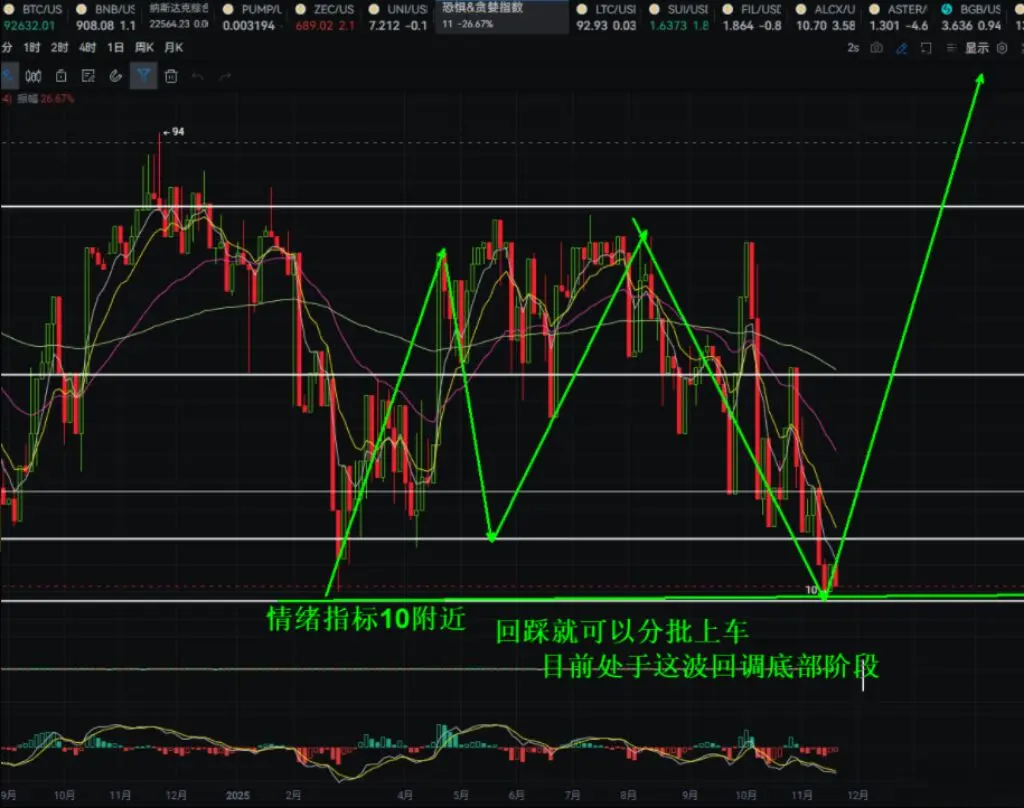The height and width of the screenshot is (808, 1024).
Task: Click the 12月 label on time axis
Action: point(857,795)
